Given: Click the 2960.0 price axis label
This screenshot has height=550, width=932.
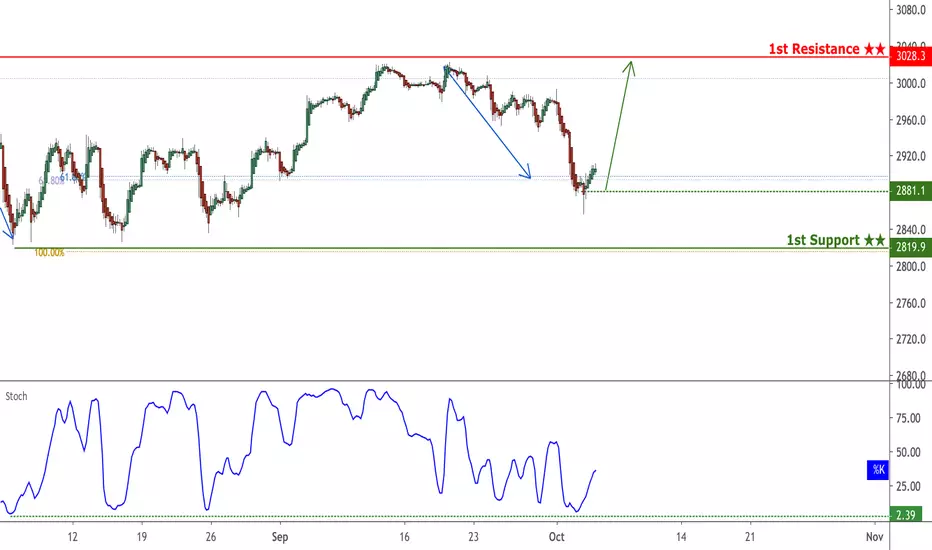Looking at the screenshot, I should (911, 120).
